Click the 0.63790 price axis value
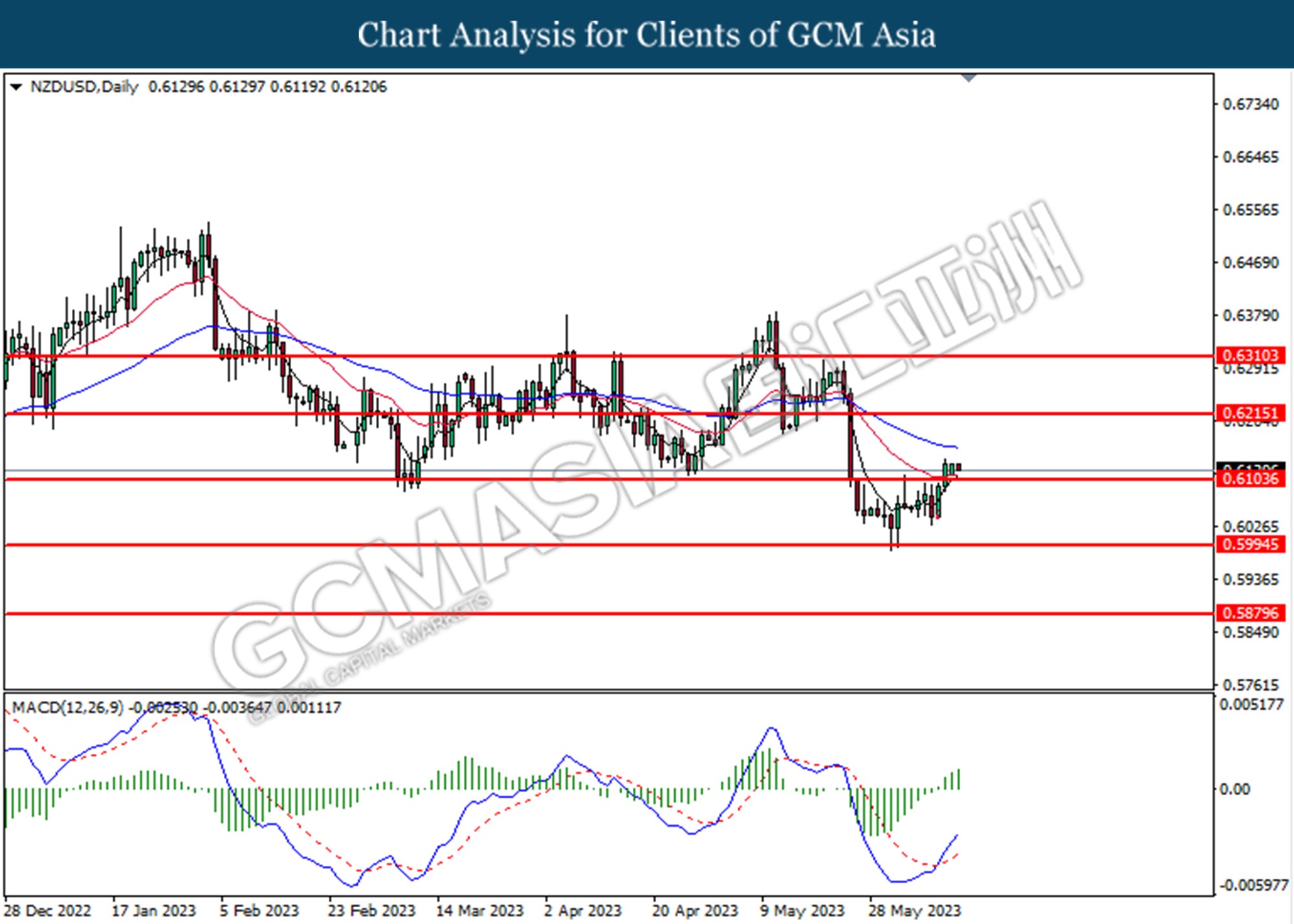Image resolution: width=1294 pixels, height=924 pixels. [1251, 316]
